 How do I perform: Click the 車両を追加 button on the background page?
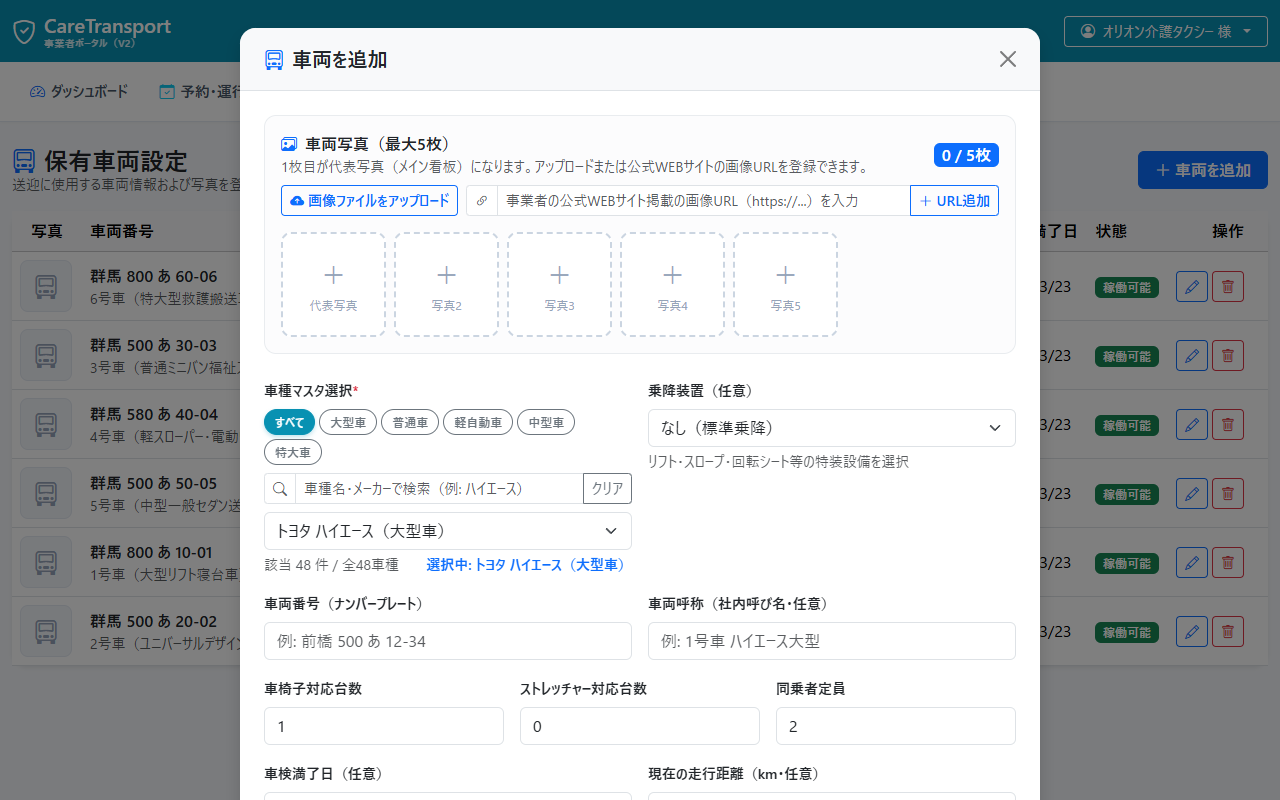pyautogui.click(x=1203, y=170)
